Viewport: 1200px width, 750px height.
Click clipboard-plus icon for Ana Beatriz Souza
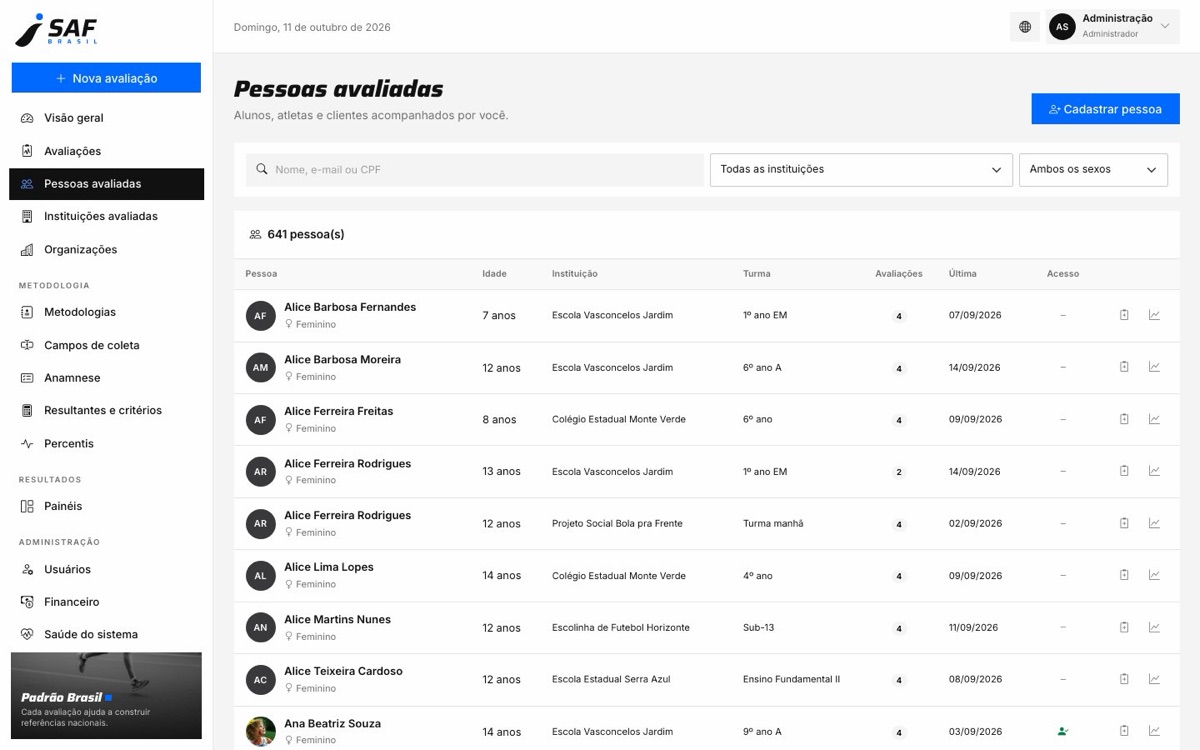tap(1124, 731)
